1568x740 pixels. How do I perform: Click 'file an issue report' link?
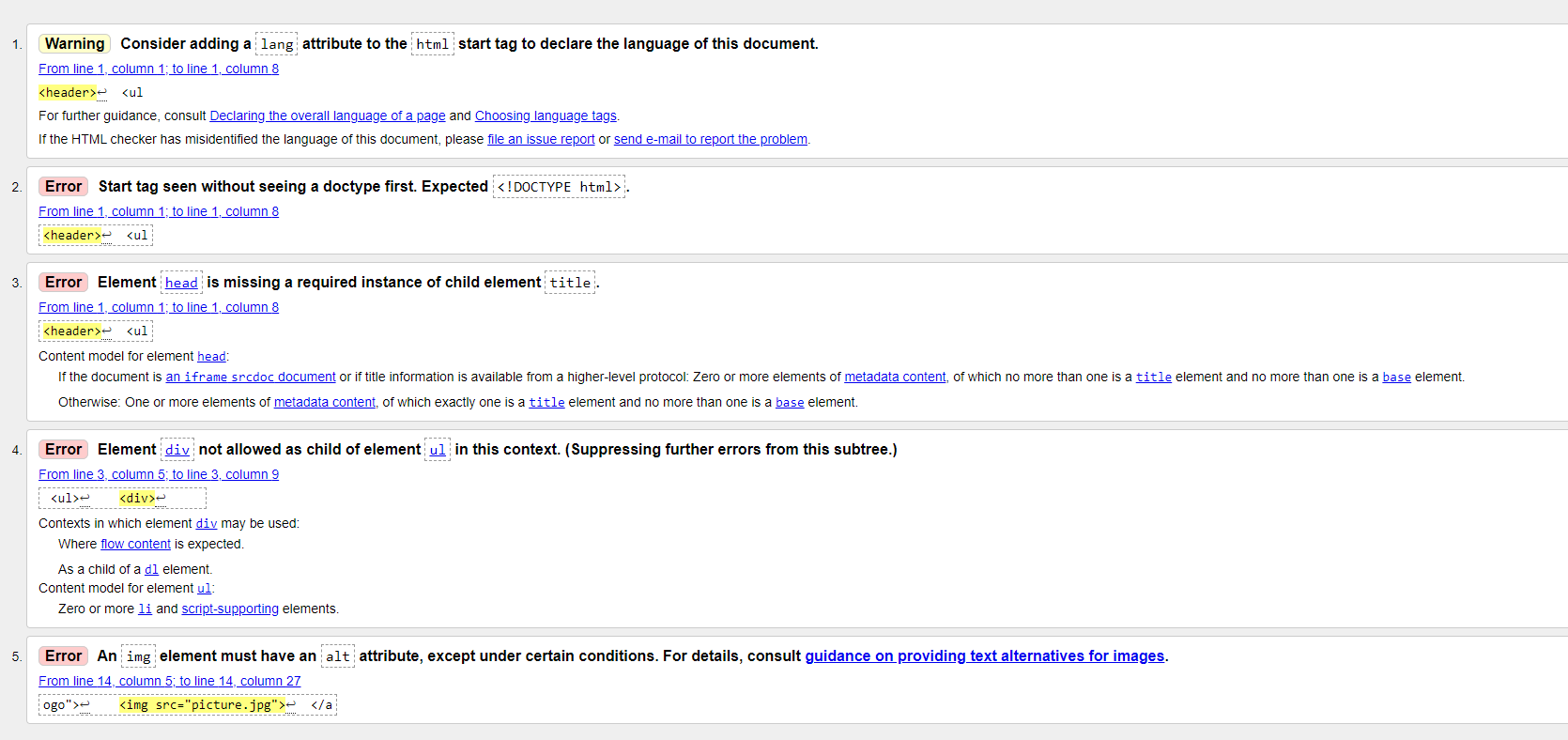click(x=541, y=139)
